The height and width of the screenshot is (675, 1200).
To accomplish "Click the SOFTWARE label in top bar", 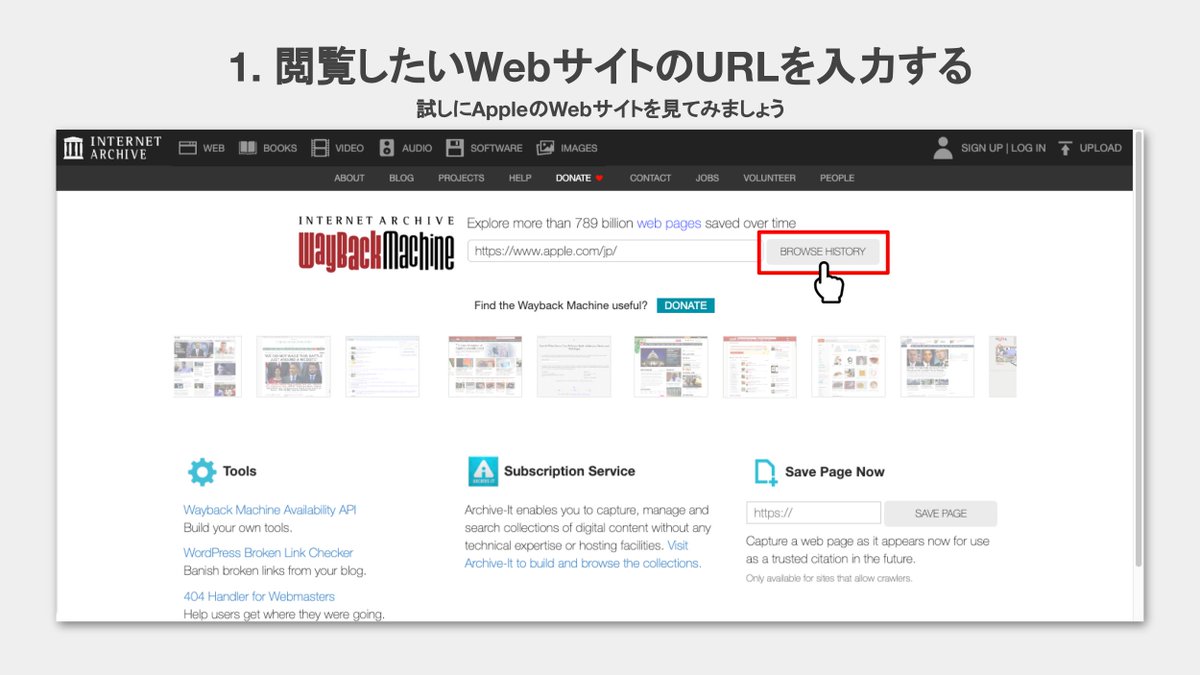I will tap(496, 148).
